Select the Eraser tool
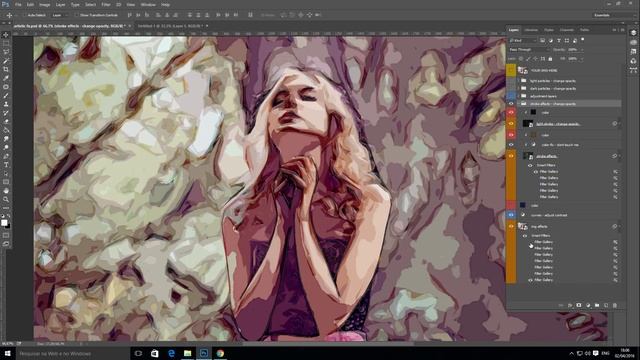This screenshot has height=360, width=640. click(6, 122)
